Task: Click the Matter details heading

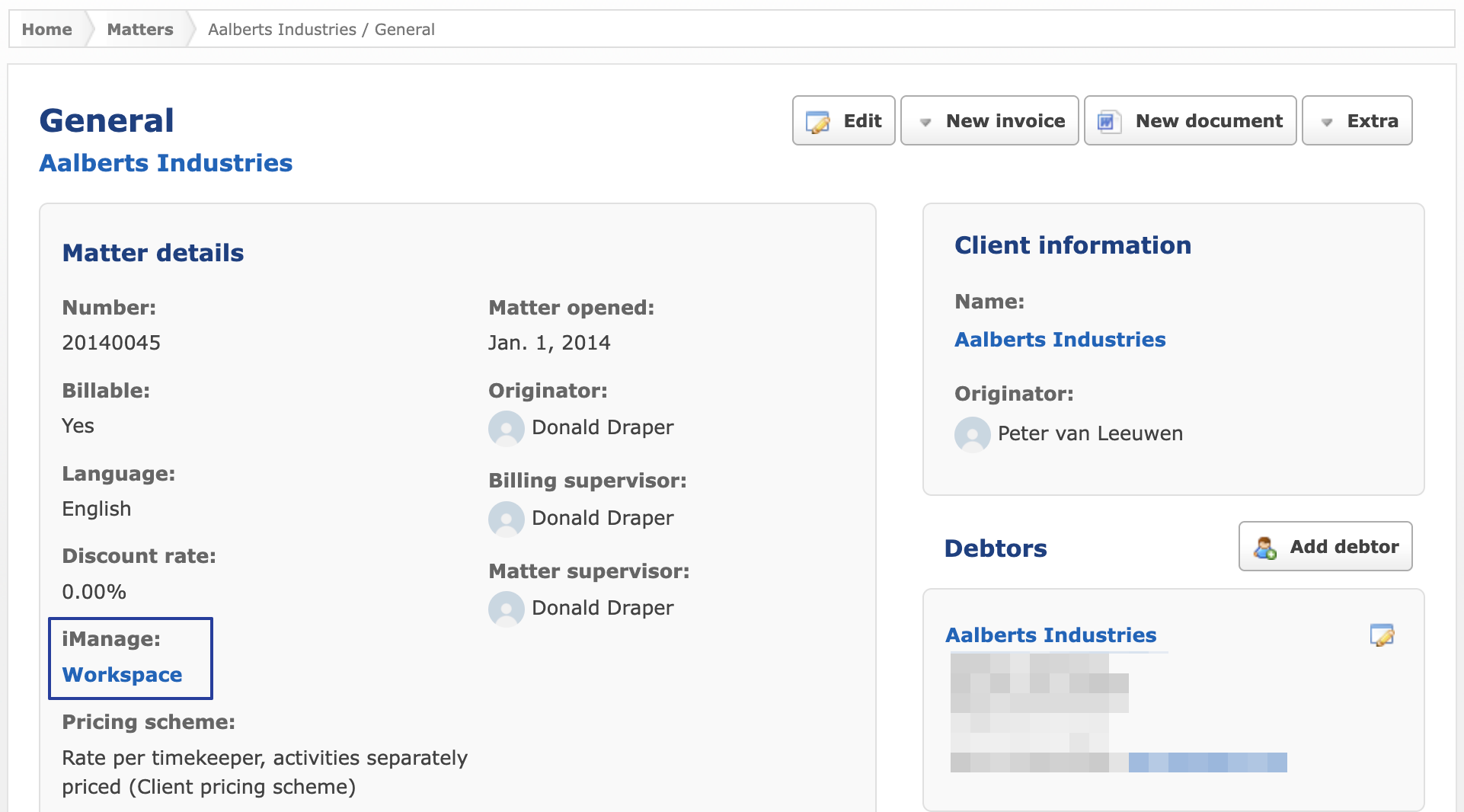Action: point(153,253)
